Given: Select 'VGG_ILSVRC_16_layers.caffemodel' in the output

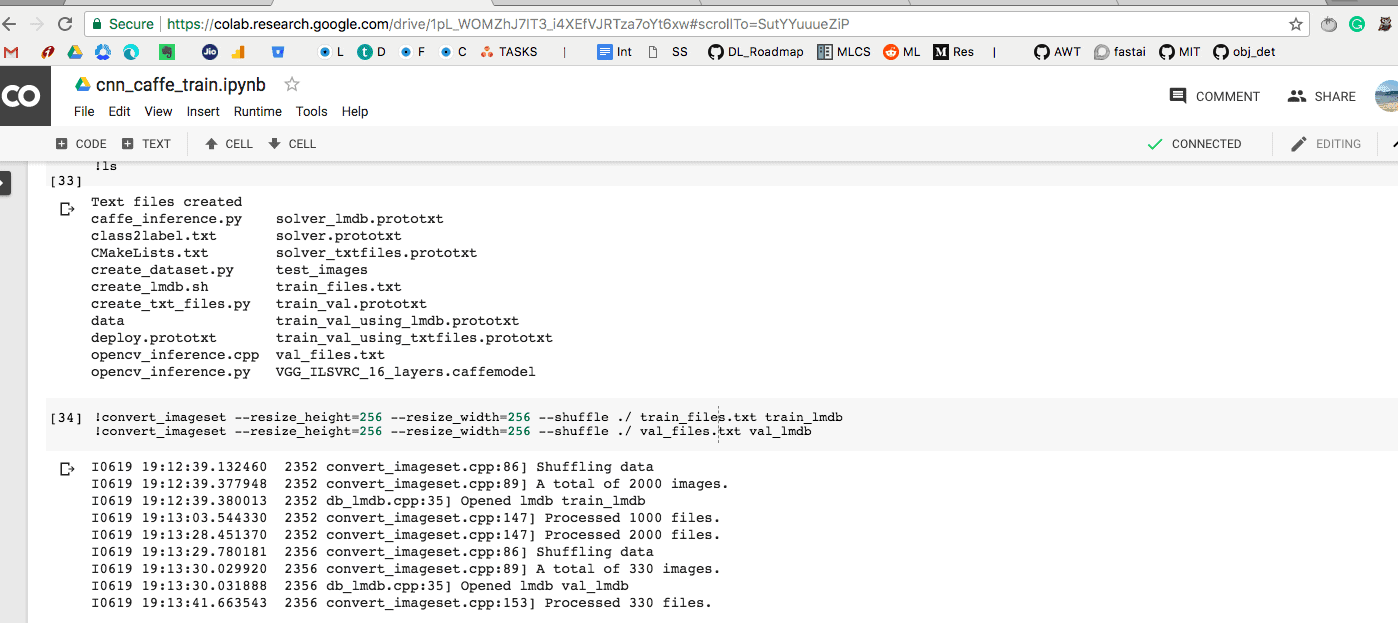Looking at the screenshot, I should 406,372.
